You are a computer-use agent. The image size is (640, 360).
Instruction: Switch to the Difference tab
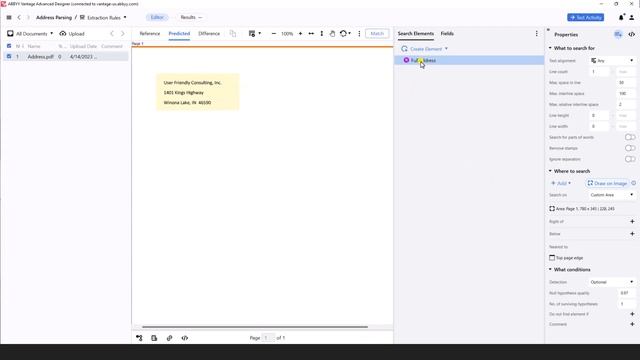209,33
